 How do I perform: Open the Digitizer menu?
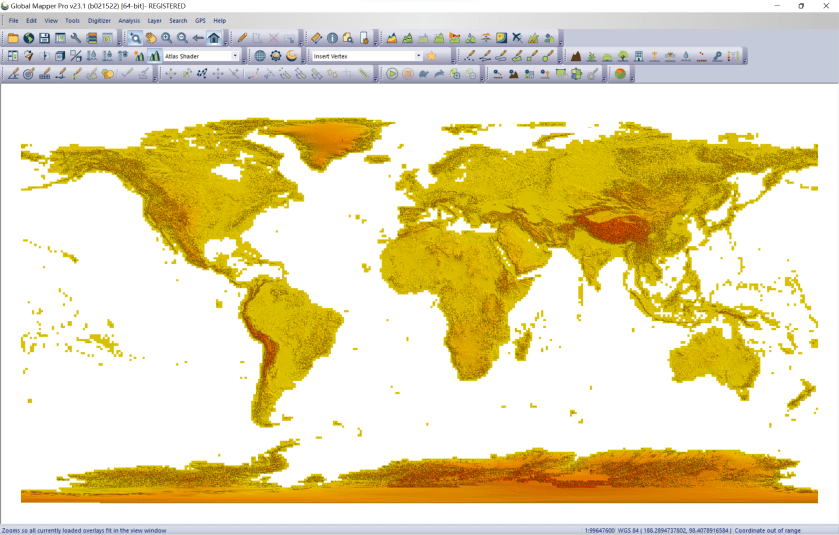99,20
